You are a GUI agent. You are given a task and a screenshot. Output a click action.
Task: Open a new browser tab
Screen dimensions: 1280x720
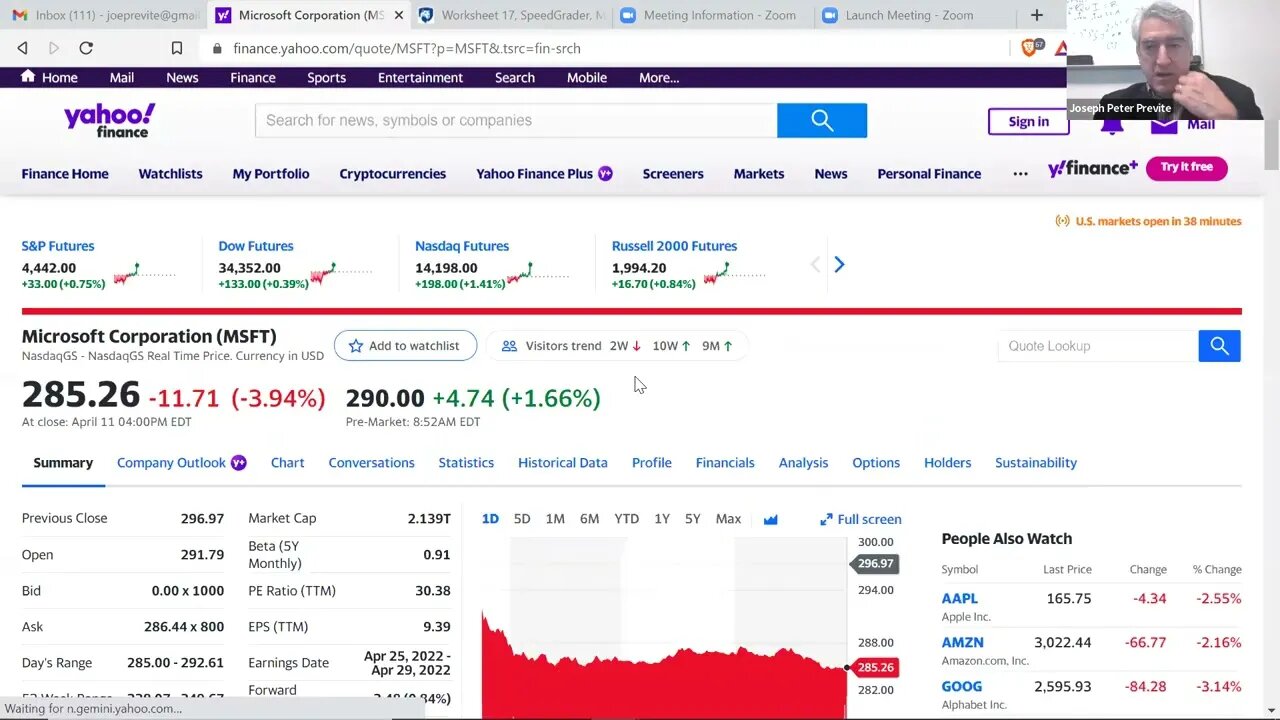1036,15
